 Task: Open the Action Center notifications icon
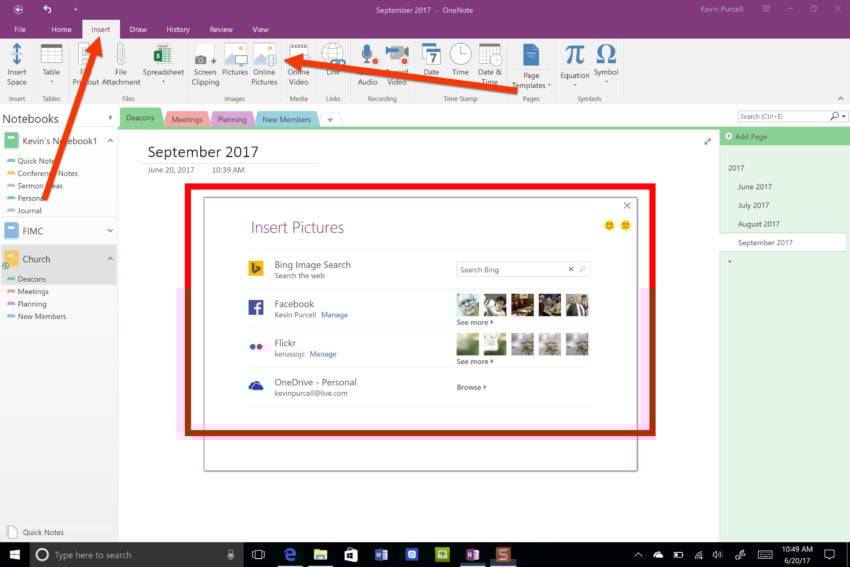point(829,555)
